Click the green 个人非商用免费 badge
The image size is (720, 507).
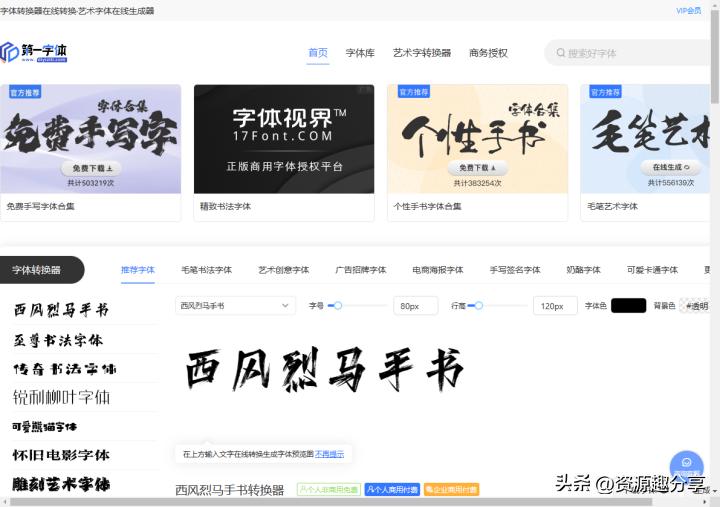pyautogui.click(x=329, y=490)
